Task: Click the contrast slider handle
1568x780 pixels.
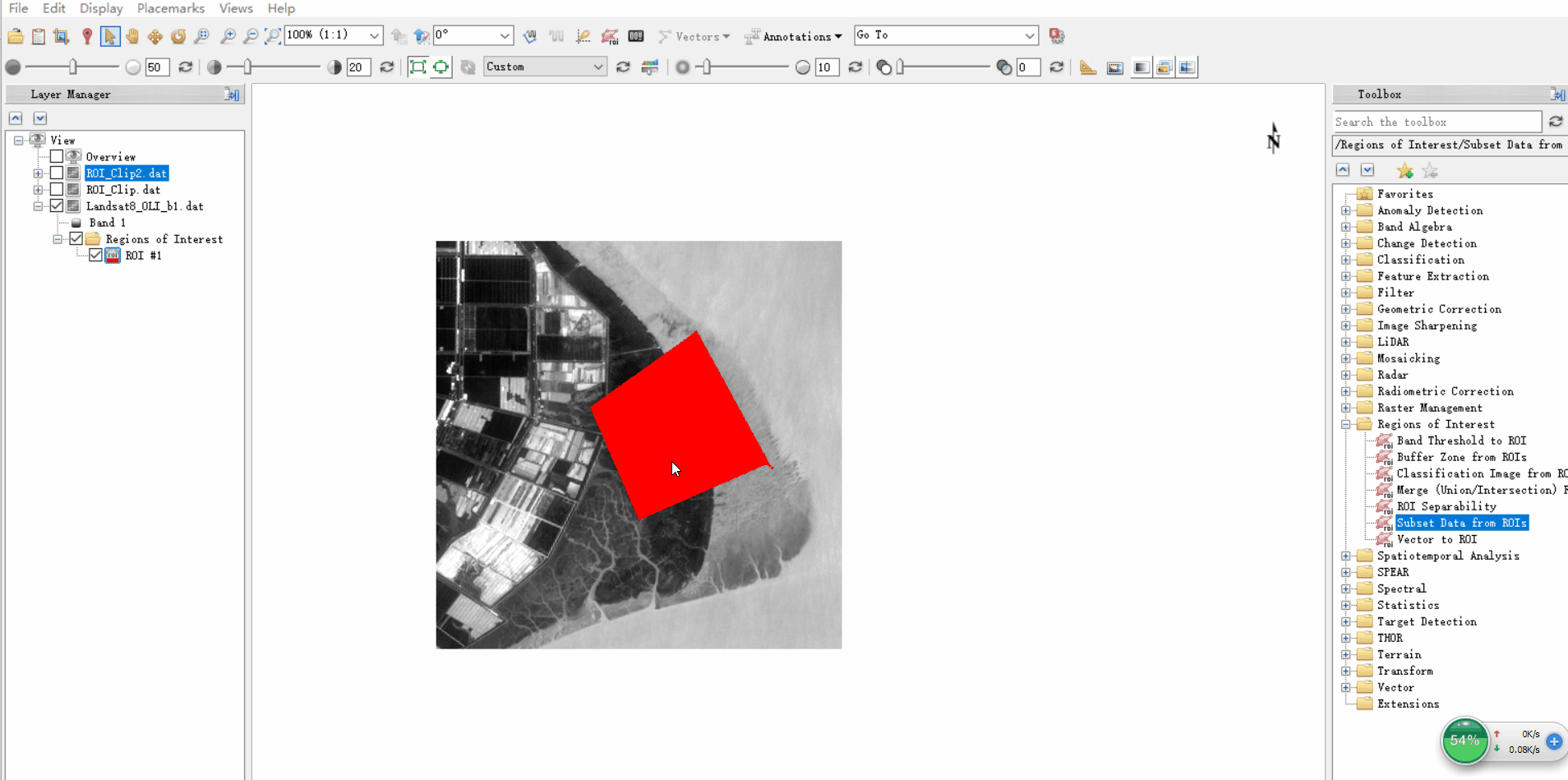Action: [248, 67]
